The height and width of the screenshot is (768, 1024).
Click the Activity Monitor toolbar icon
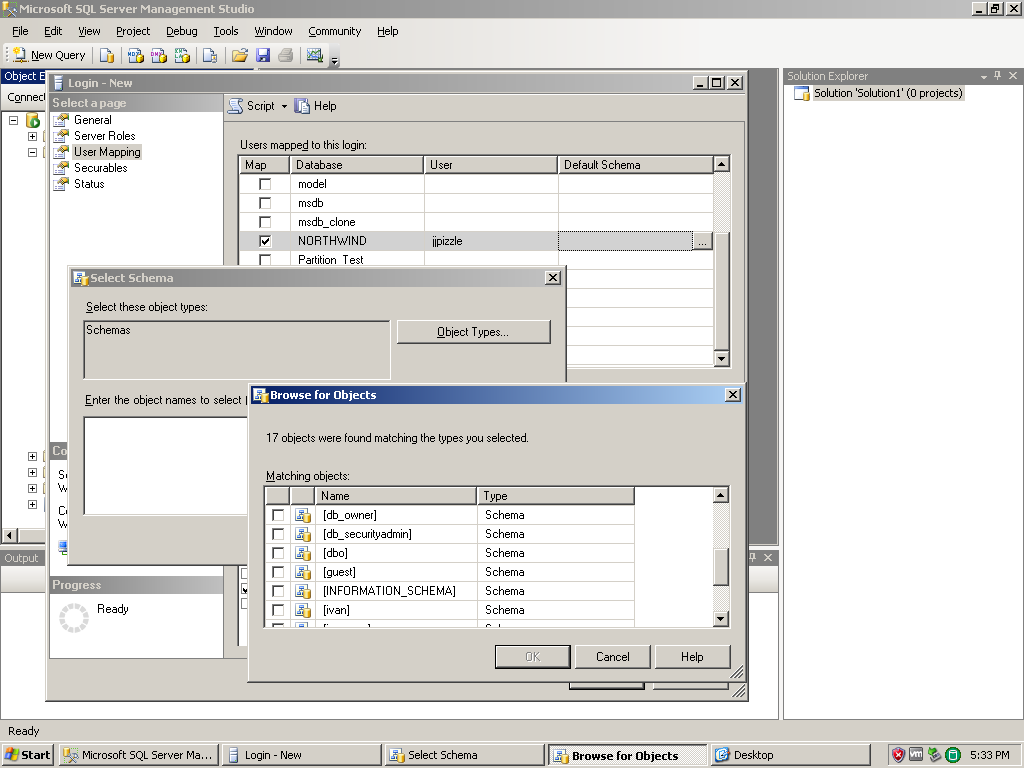[315, 56]
